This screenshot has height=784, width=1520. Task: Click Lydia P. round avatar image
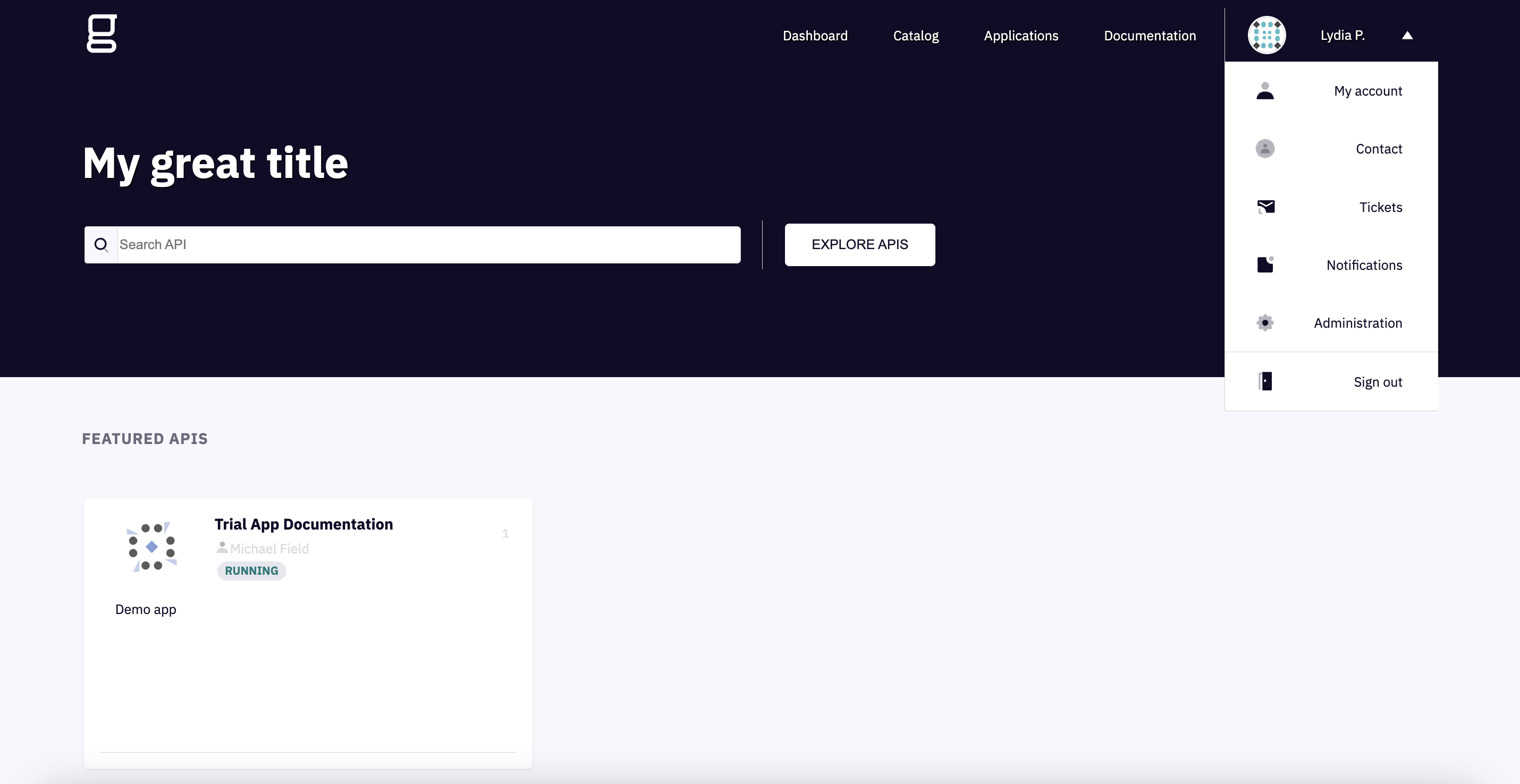[1266, 36]
